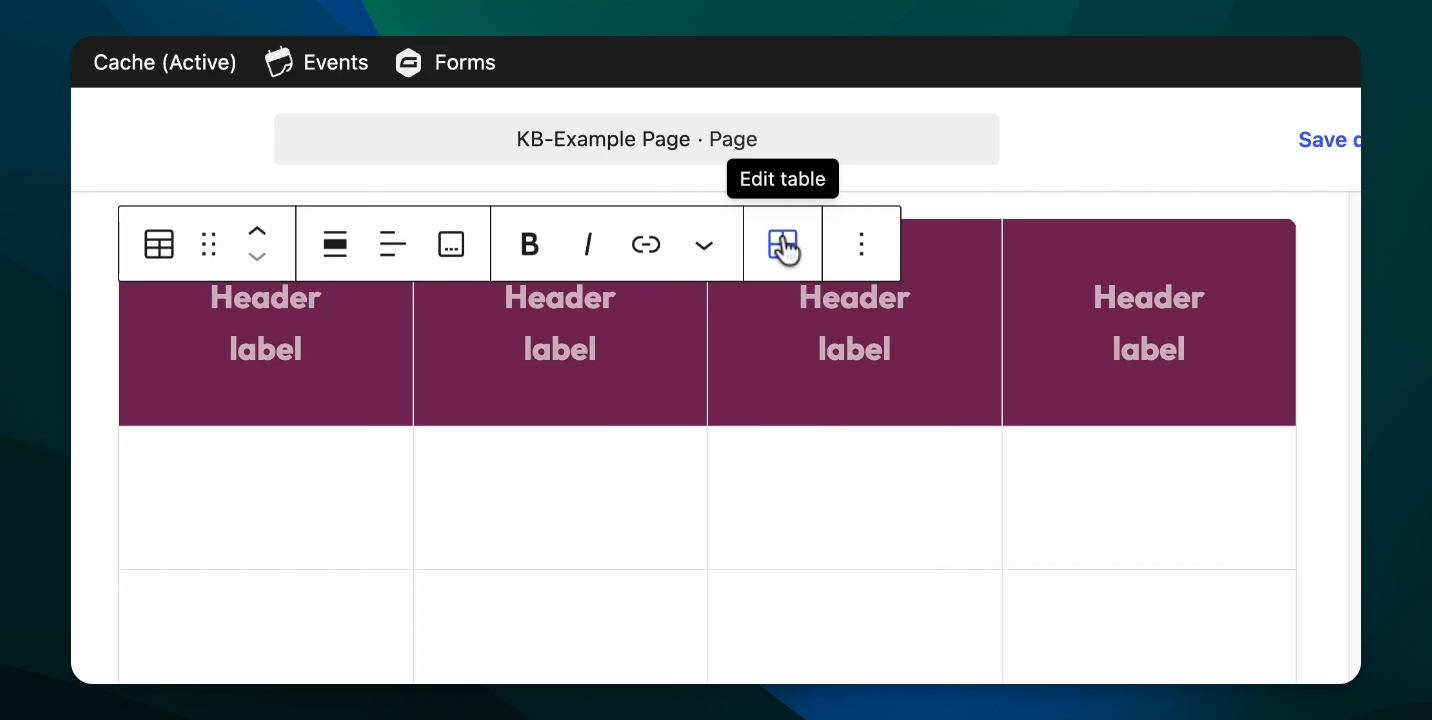
Task: Insert a link from the toolbar
Action: click(x=646, y=244)
